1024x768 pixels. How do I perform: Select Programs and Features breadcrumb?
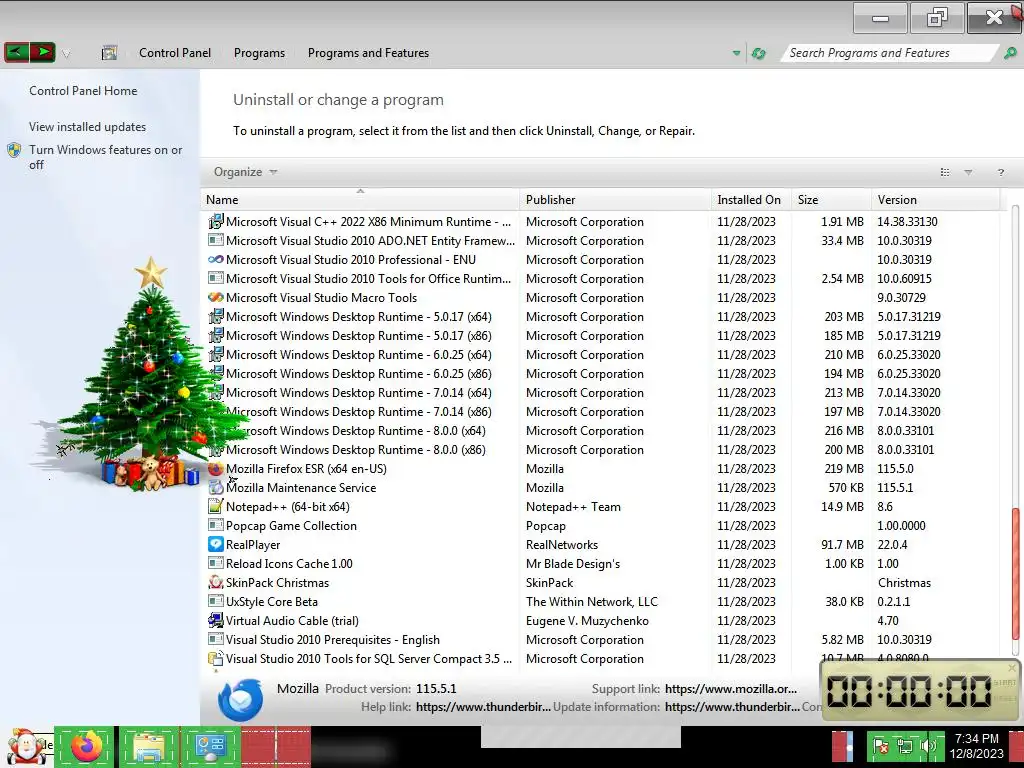pyautogui.click(x=368, y=53)
